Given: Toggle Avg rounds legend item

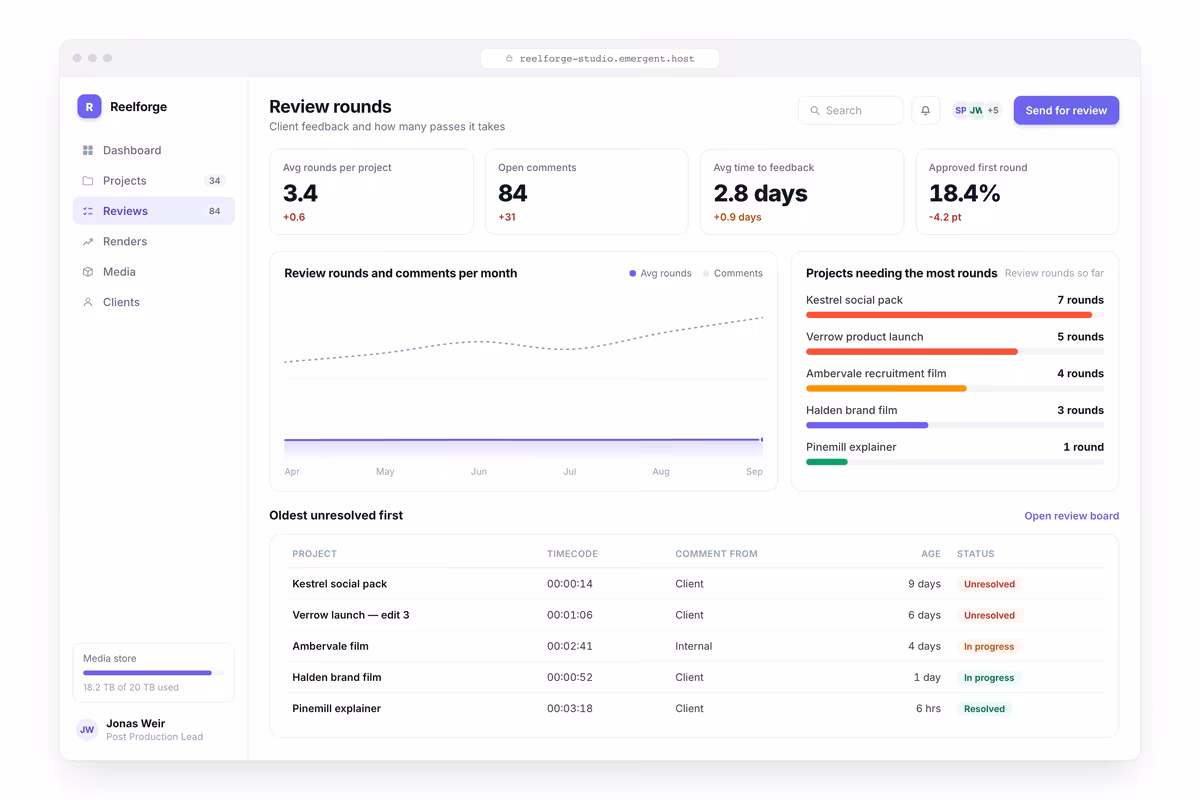Looking at the screenshot, I should coord(660,273).
